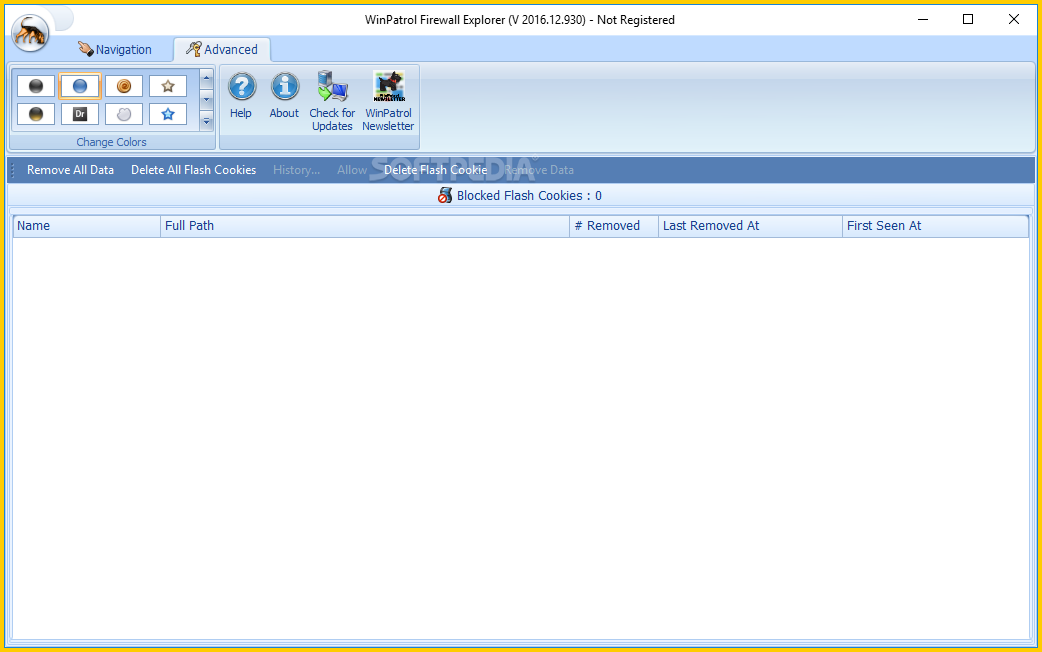The height and width of the screenshot is (652, 1042).
Task: Pick the 'Dr' dark color theme
Action: [x=80, y=114]
